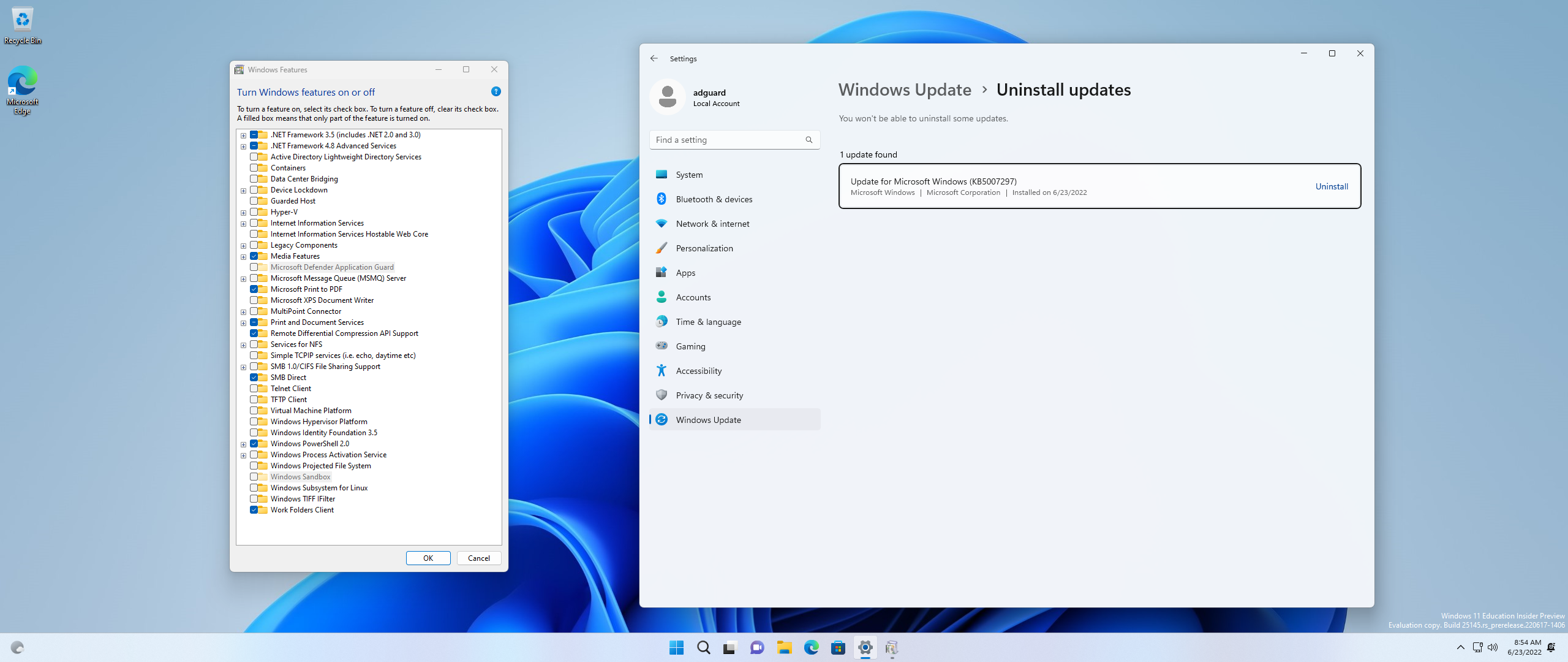1568x662 pixels.
Task: Expand the Hyper-V node
Action: point(244,212)
